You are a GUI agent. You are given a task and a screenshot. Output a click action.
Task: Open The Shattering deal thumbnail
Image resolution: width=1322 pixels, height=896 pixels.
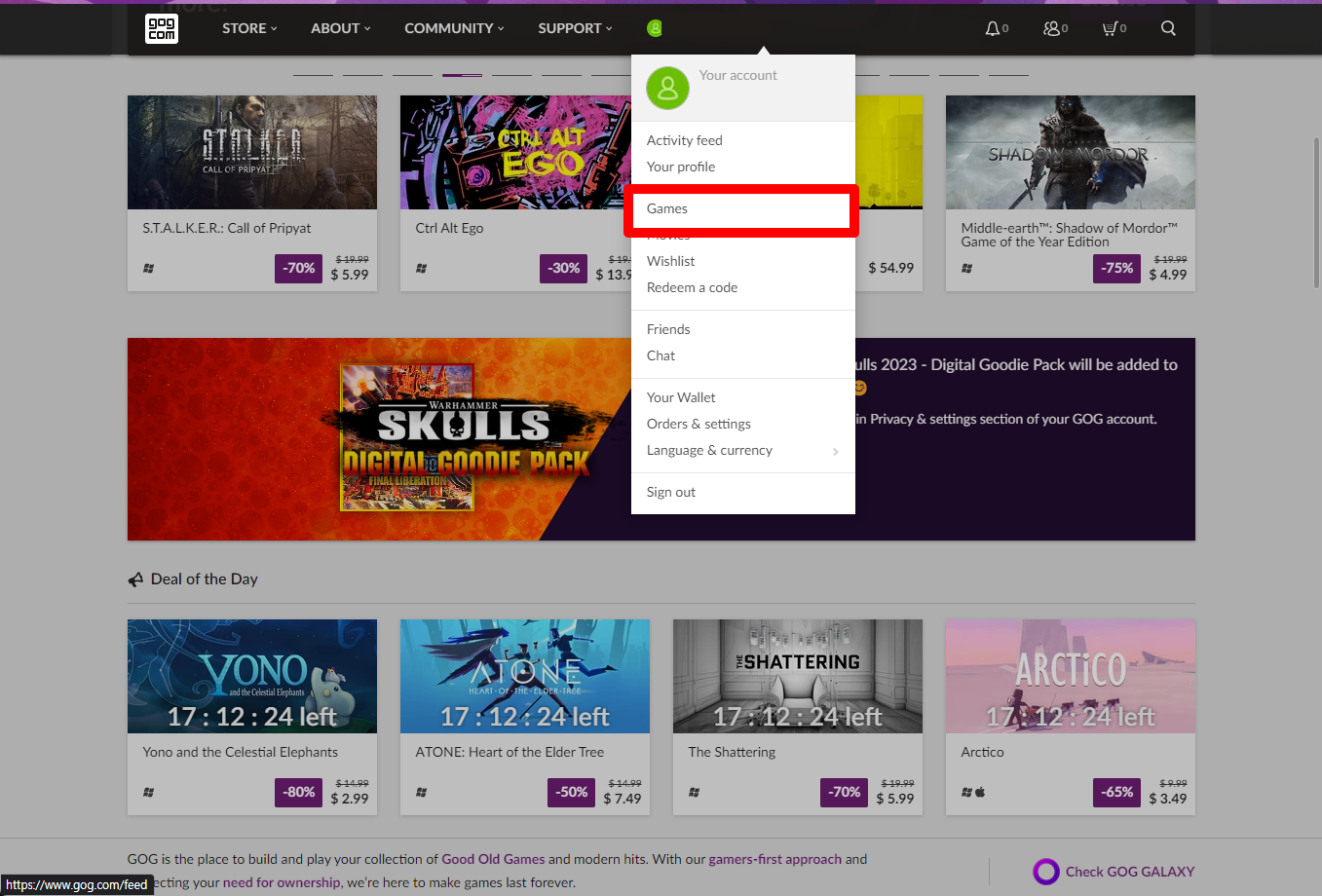[x=798, y=676]
